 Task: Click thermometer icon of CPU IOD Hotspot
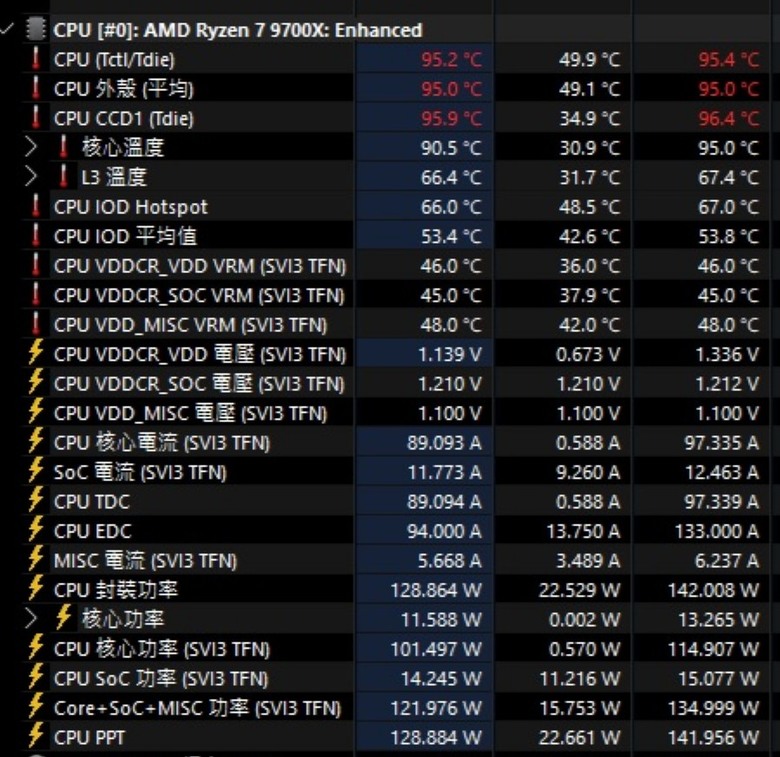[35, 206]
